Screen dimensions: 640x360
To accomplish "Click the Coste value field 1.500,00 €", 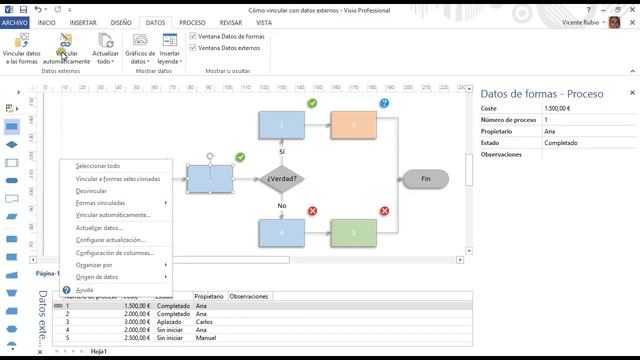I will click(x=589, y=108).
